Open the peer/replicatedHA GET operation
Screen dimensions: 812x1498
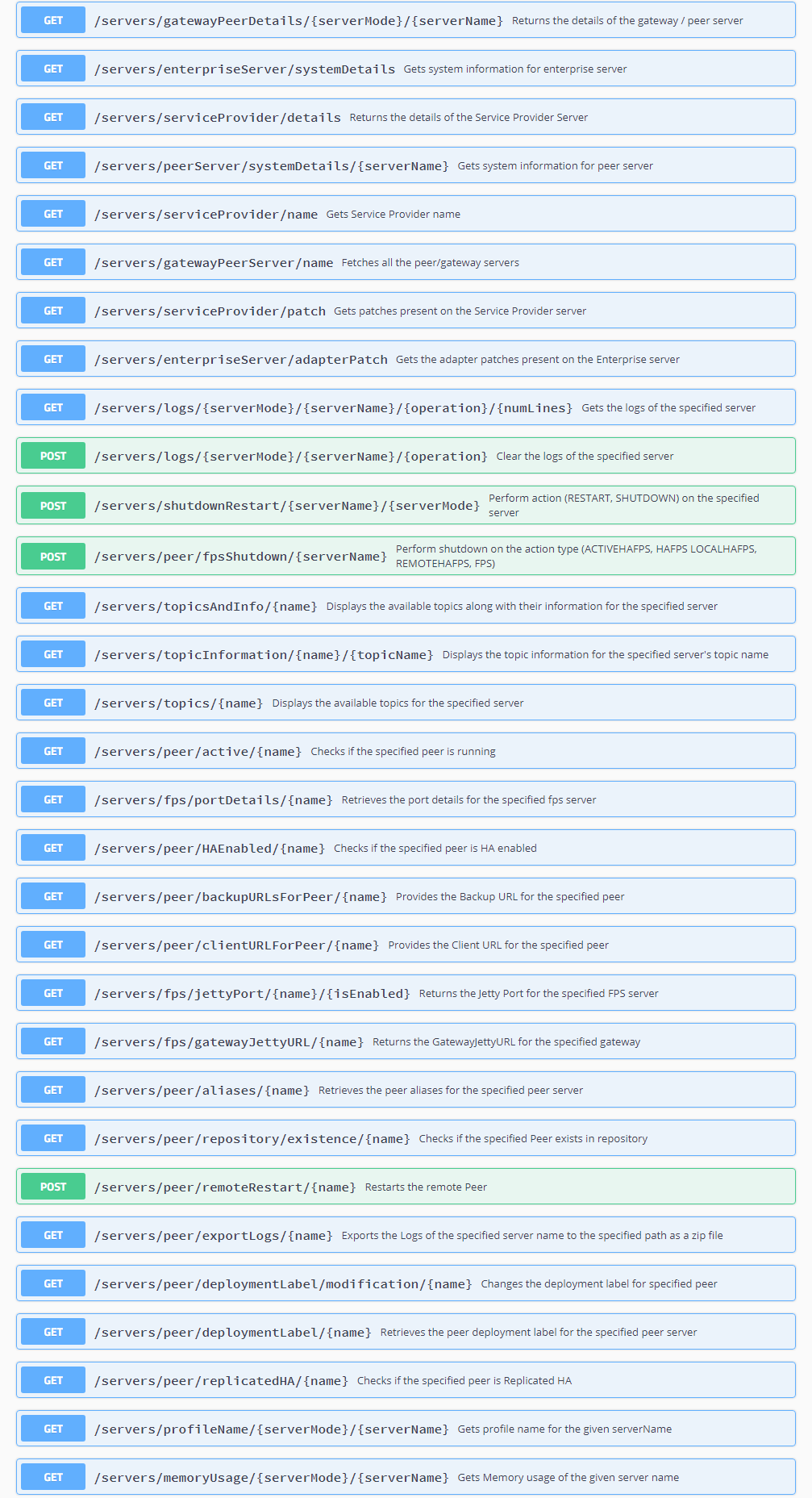pyautogui.click(x=221, y=1381)
